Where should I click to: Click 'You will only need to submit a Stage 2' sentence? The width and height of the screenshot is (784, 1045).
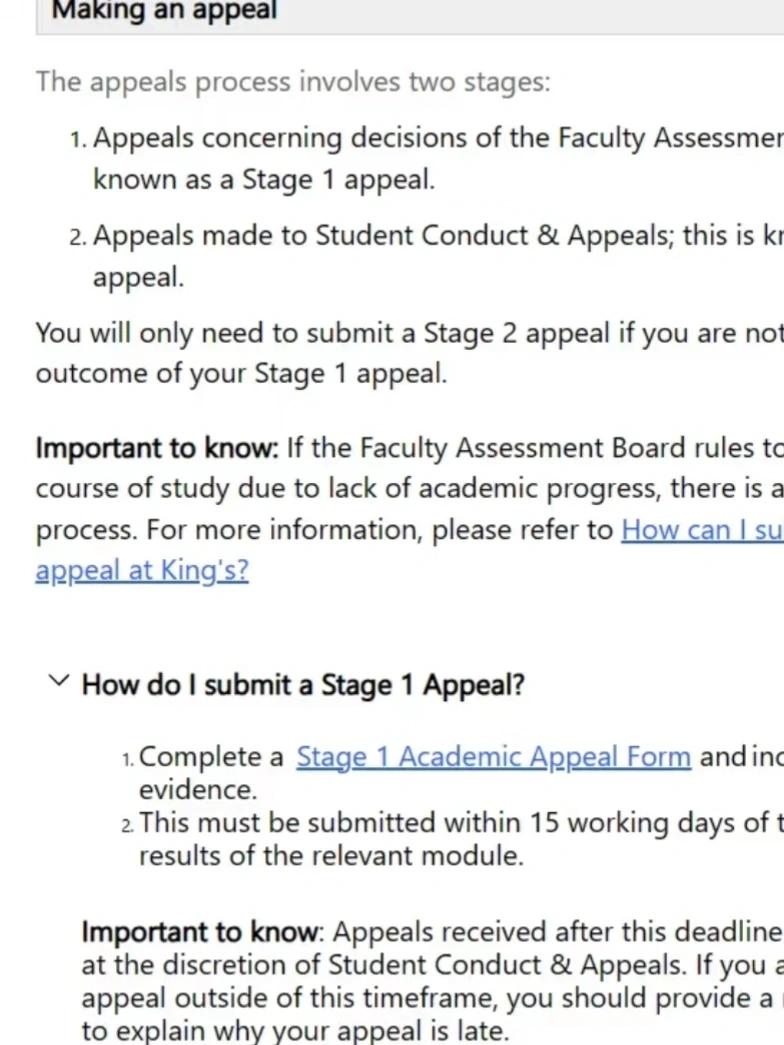point(409,333)
